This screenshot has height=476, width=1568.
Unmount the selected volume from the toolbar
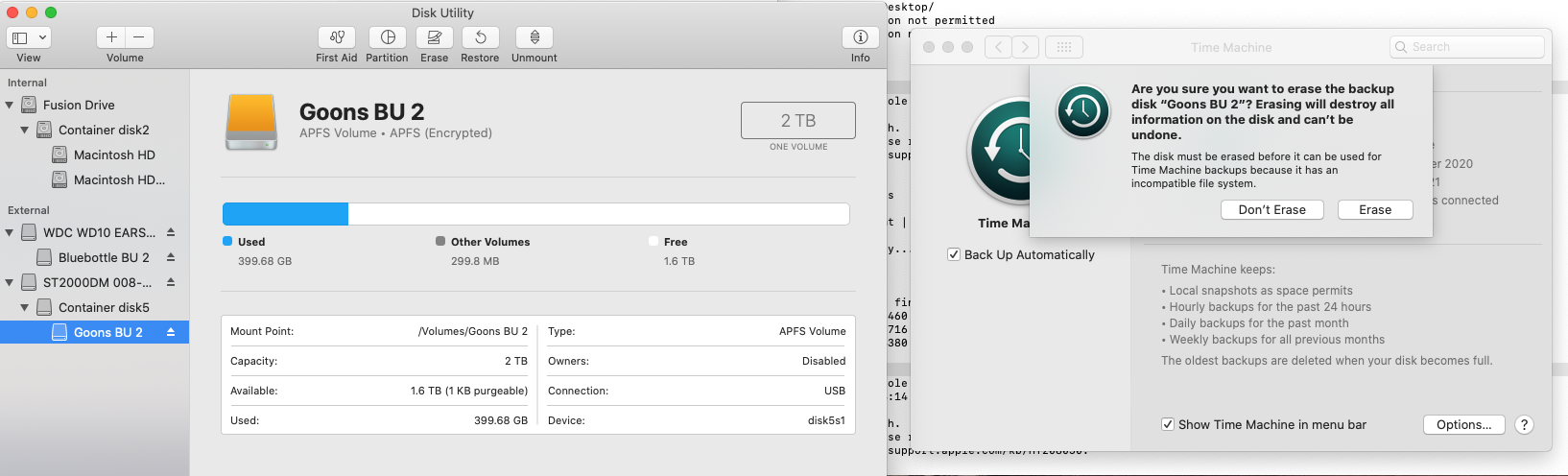(x=535, y=37)
